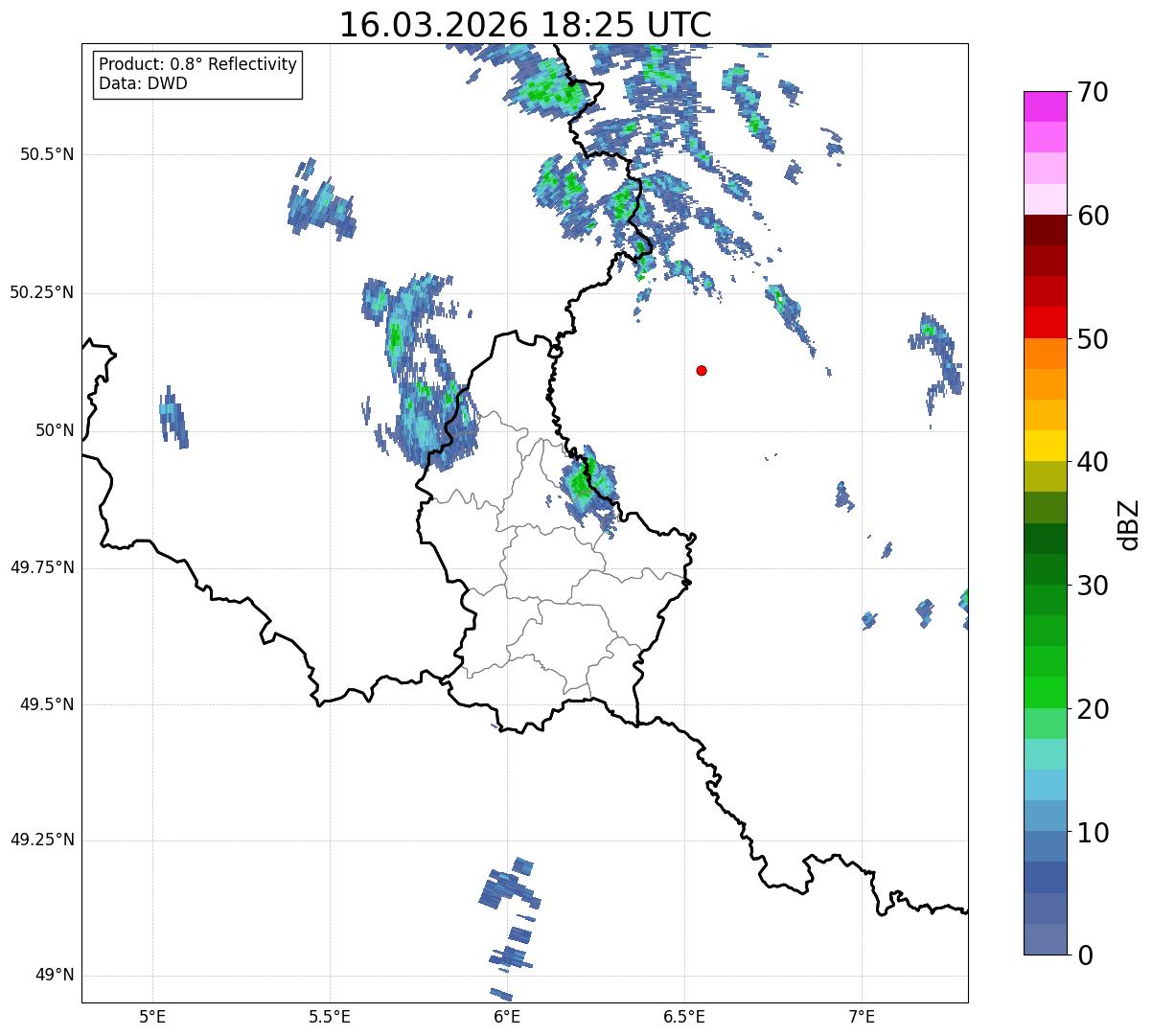Click the "Product: 0.8° Reflectivity" label

pyautogui.click(x=198, y=64)
